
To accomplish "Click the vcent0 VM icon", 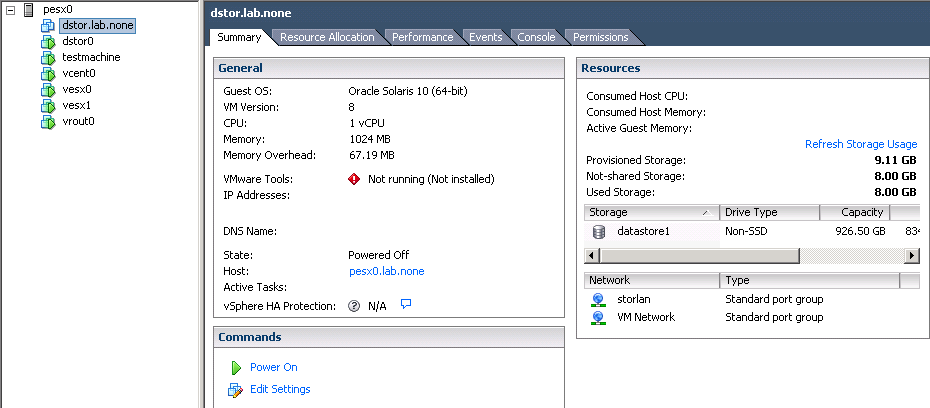I will click(x=48, y=74).
